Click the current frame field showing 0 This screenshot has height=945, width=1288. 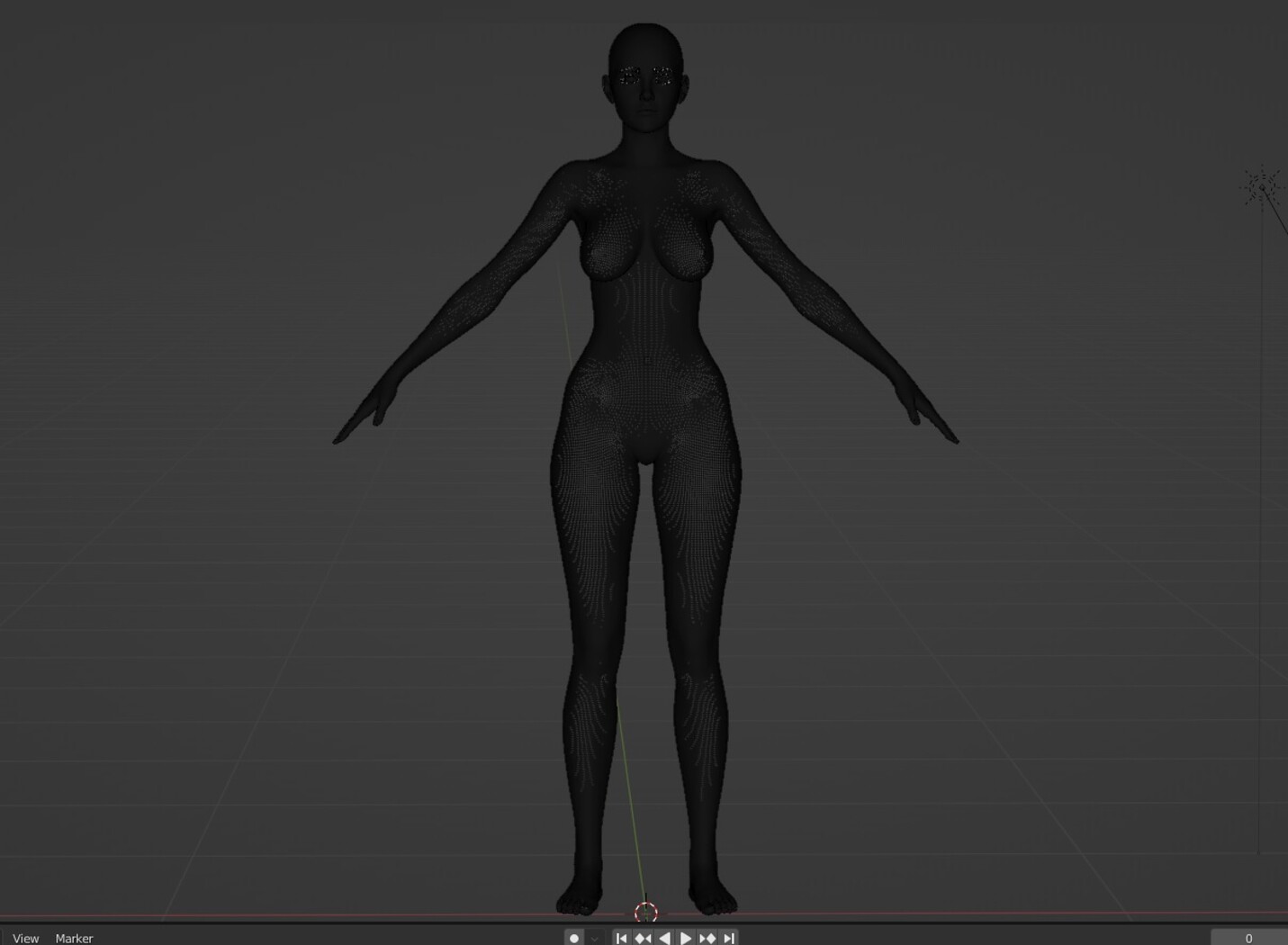click(1248, 938)
